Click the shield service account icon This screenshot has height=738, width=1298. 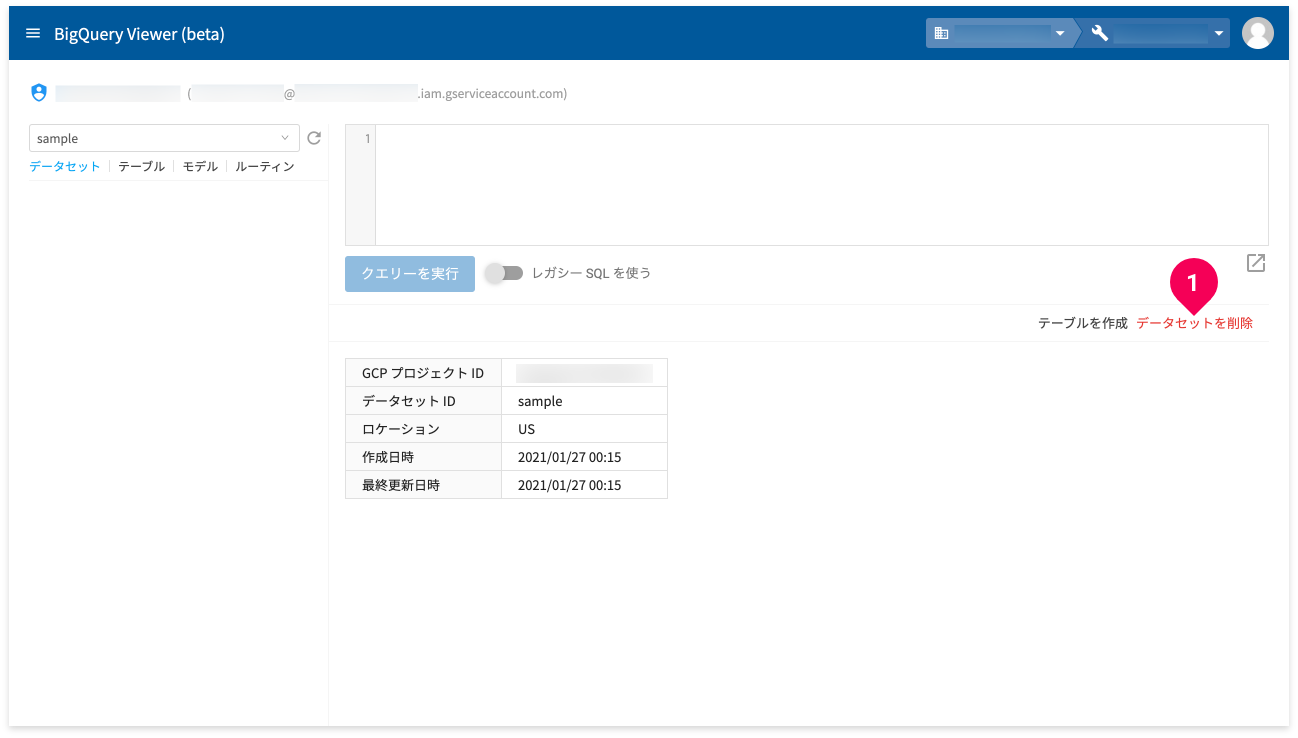click(x=39, y=93)
